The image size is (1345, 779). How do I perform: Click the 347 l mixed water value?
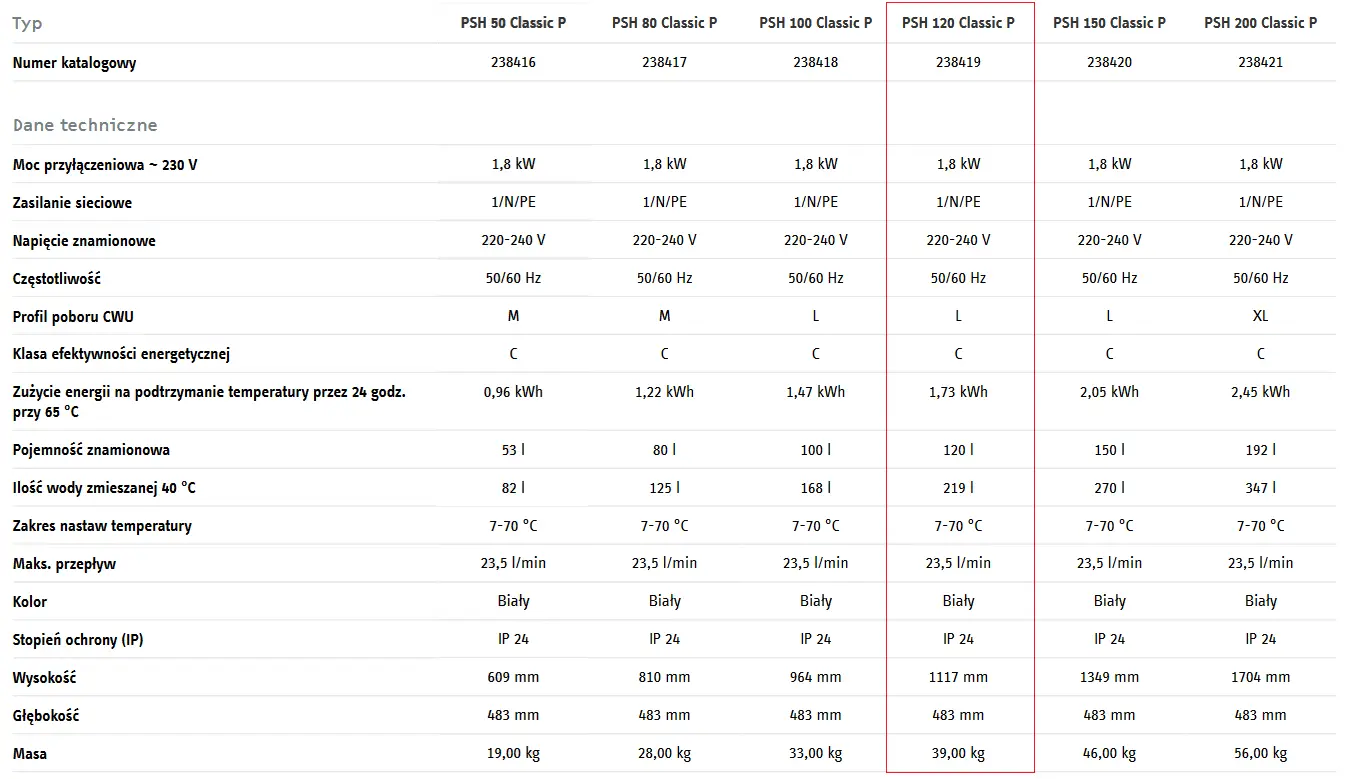click(1260, 488)
